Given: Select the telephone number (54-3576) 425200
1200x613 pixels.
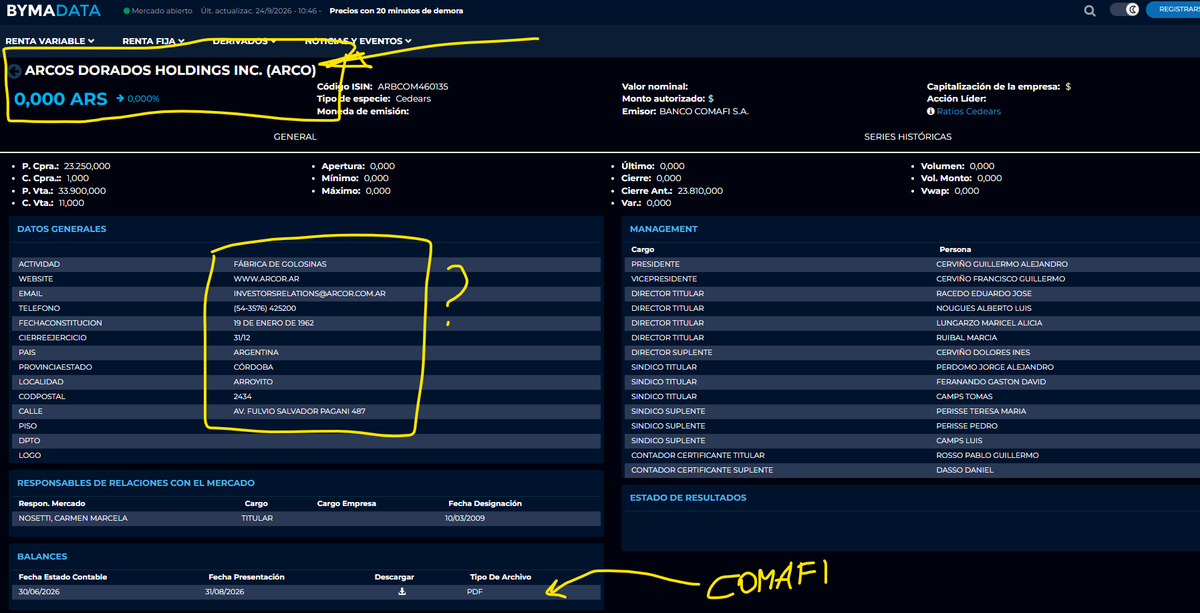Looking at the screenshot, I should [x=265, y=309].
